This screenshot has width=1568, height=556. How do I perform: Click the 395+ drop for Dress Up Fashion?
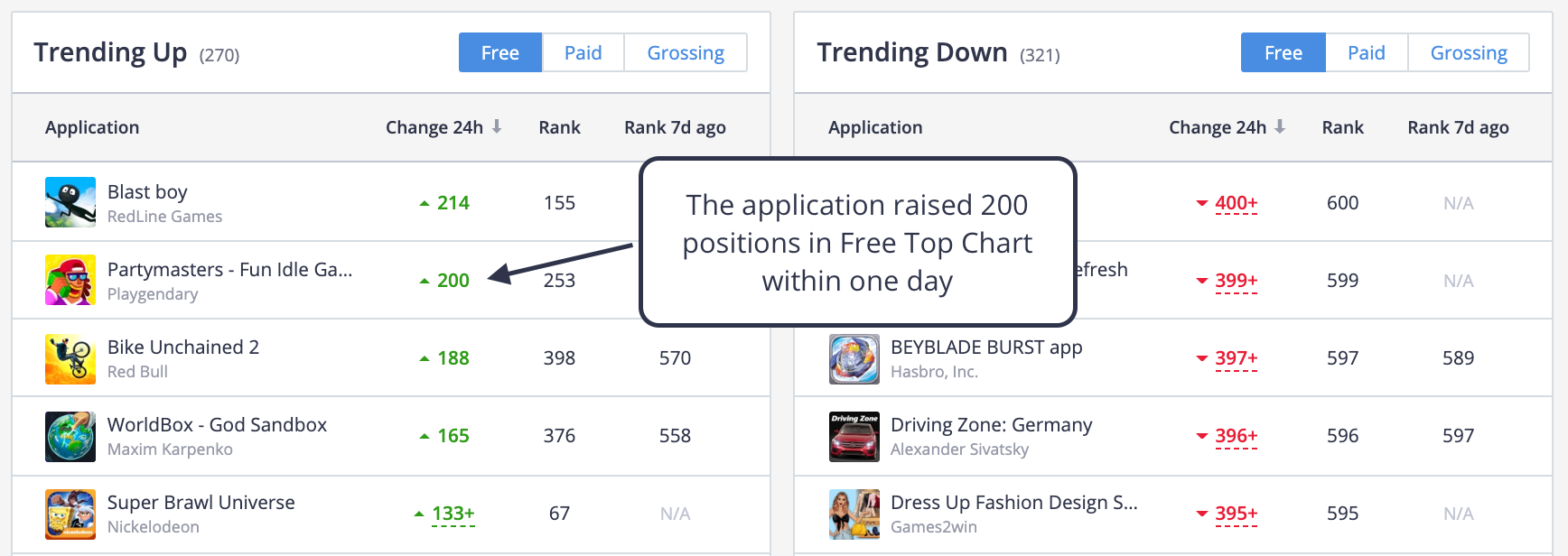click(1237, 514)
